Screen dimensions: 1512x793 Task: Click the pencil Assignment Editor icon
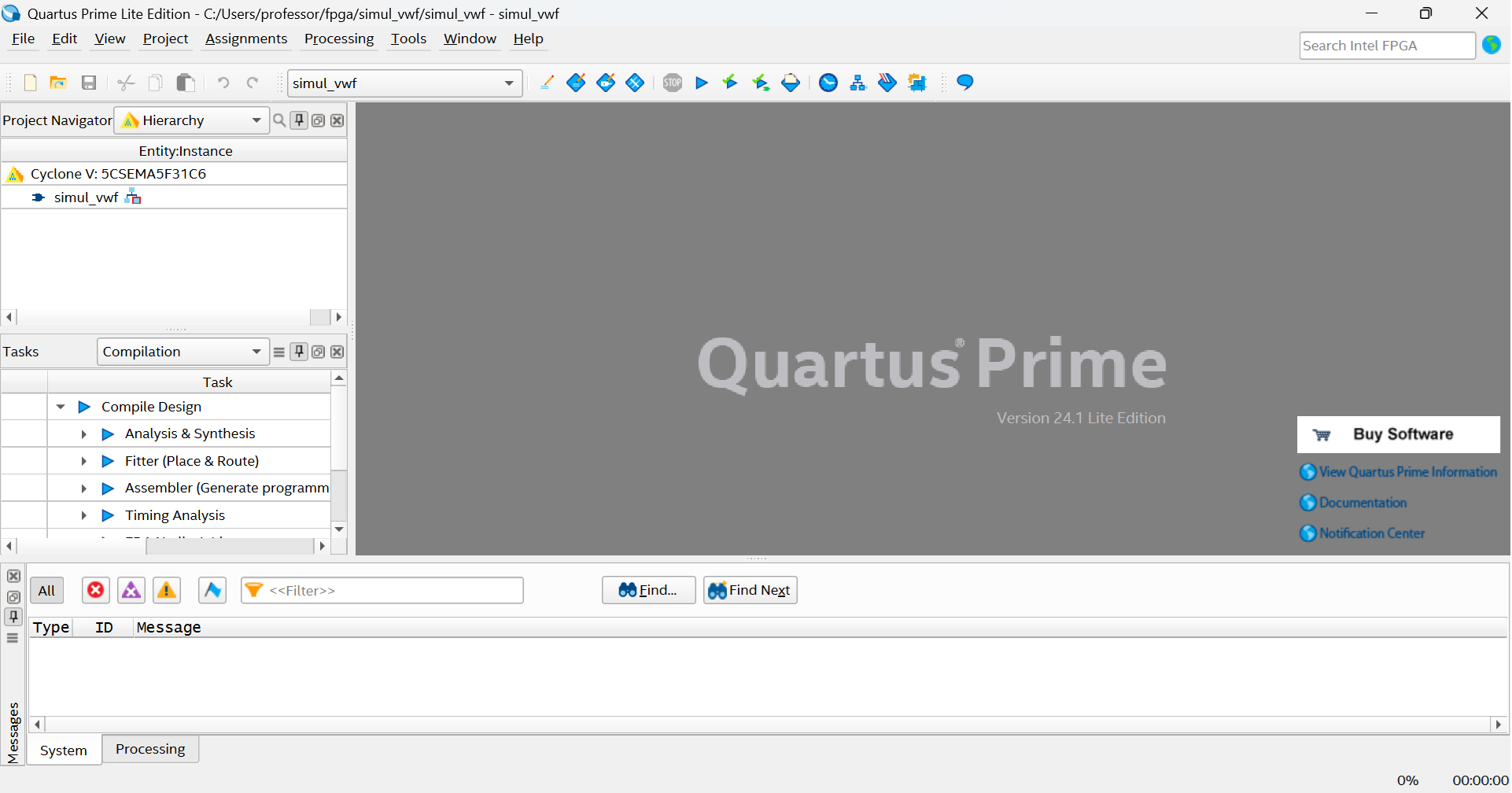pyautogui.click(x=547, y=83)
